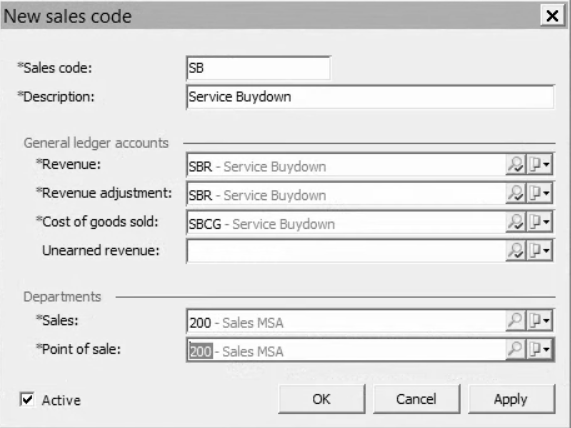Open lookup for Revenue adjustment account
Image resolution: width=571 pixels, height=428 pixels.
[516, 193]
